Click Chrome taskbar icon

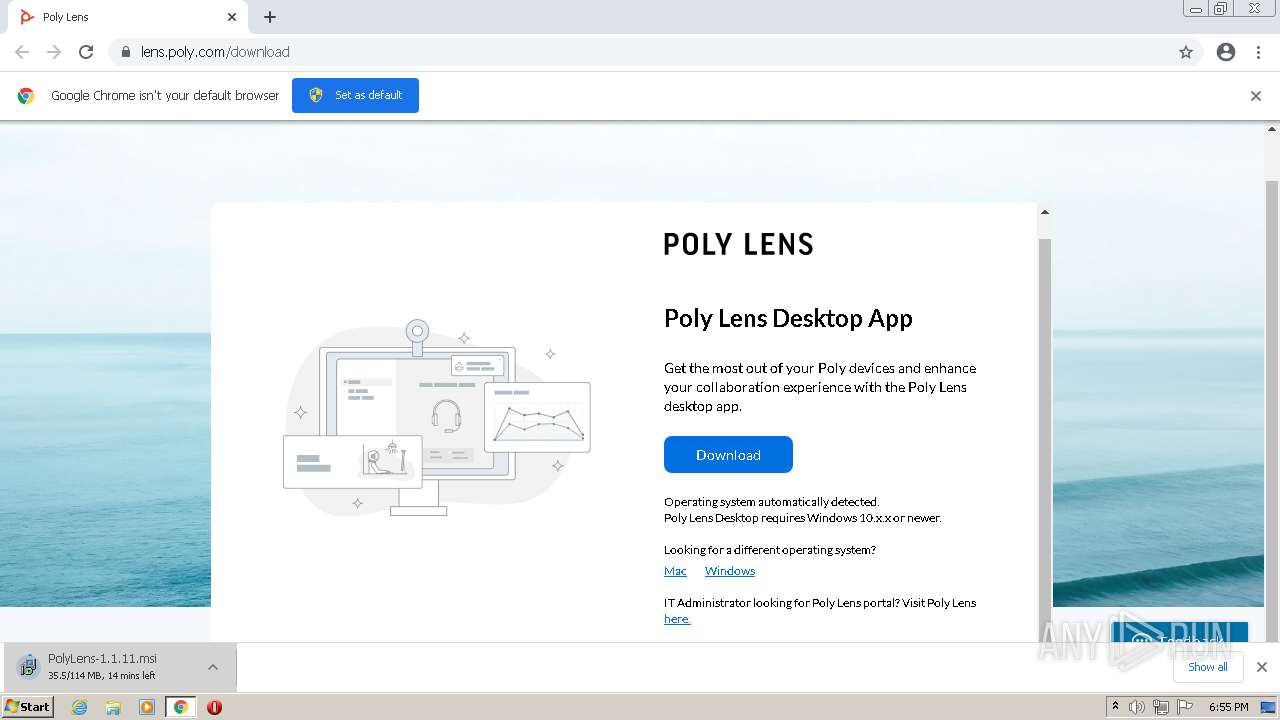(x=180, y=707)
